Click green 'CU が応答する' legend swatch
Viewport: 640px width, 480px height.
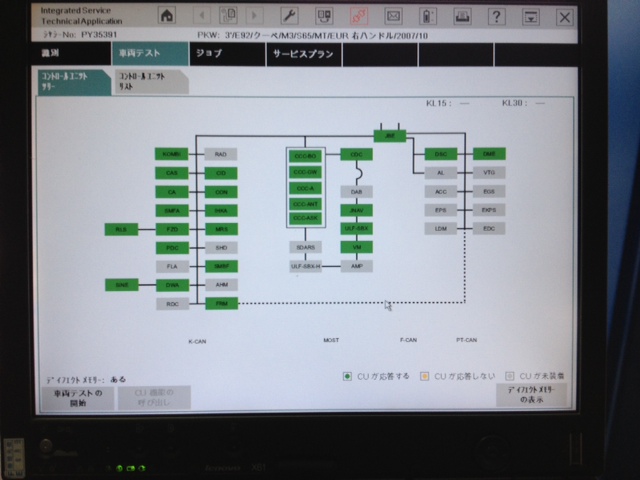346,376
